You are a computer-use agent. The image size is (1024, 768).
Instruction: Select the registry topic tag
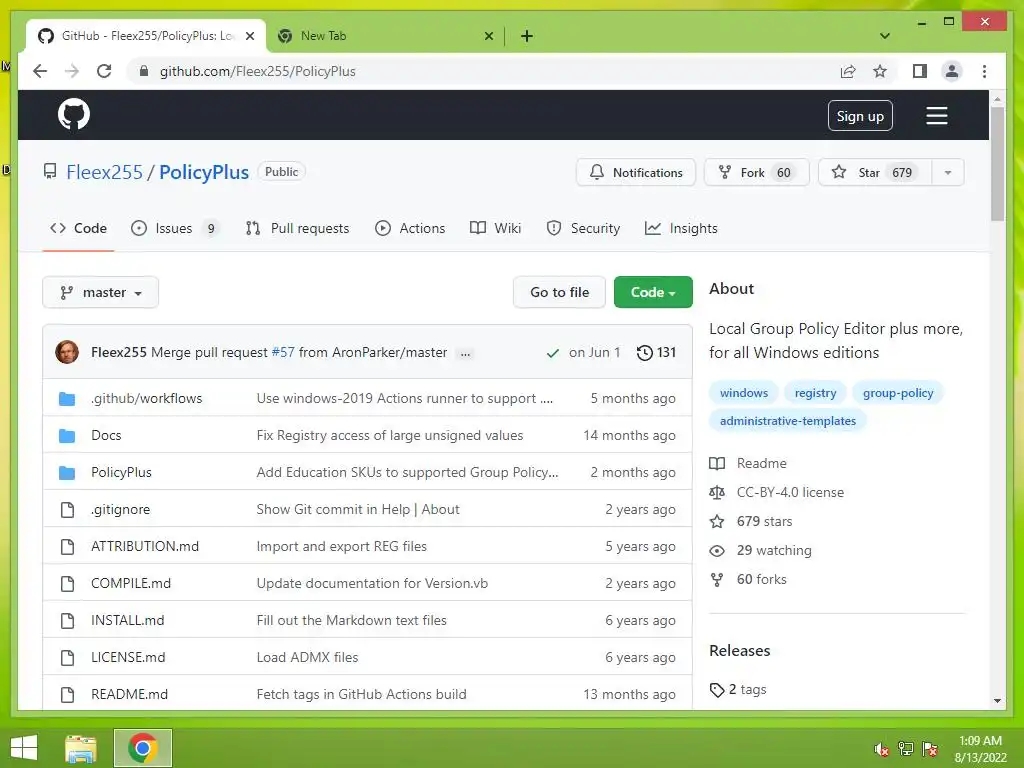coord(815,393)
